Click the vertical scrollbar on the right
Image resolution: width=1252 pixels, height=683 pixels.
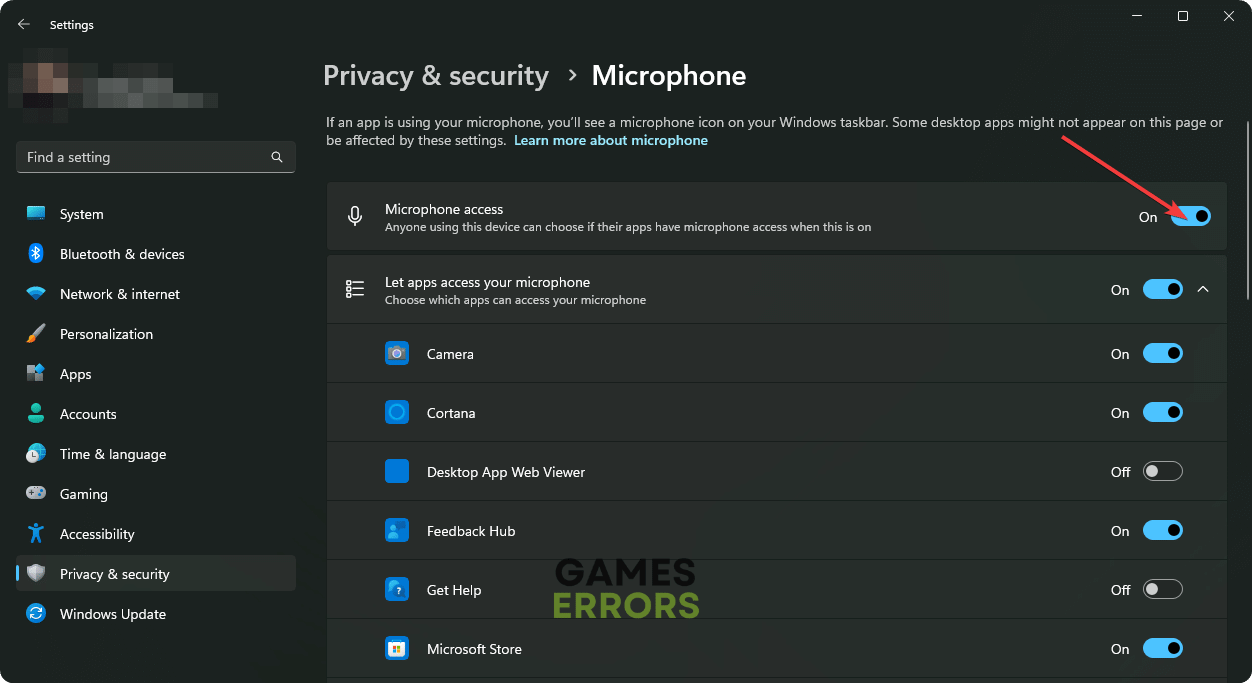tap(1247, 210)
